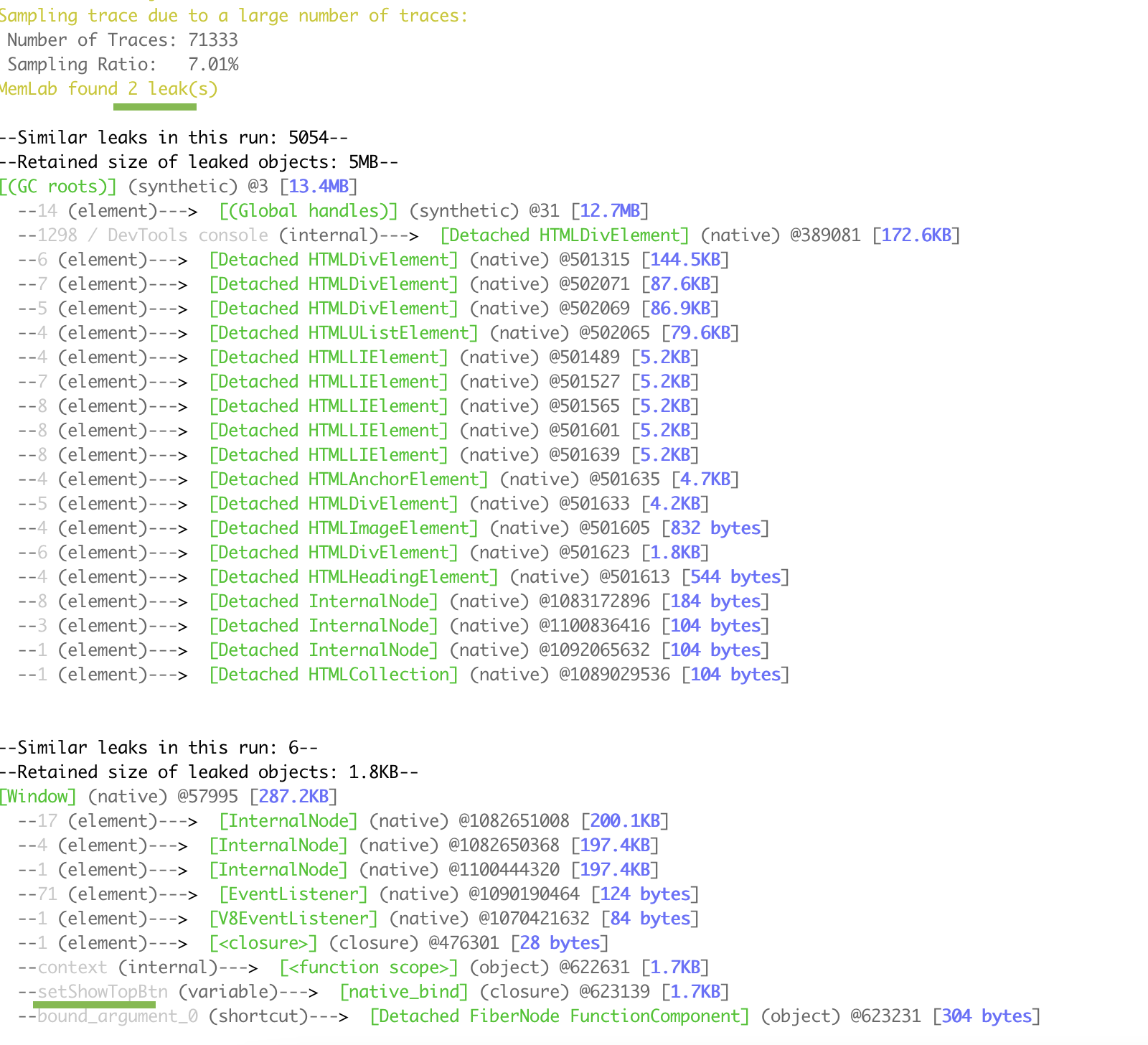Select the [EventListener] label
1148x1045 pixels.
point(293,894)
